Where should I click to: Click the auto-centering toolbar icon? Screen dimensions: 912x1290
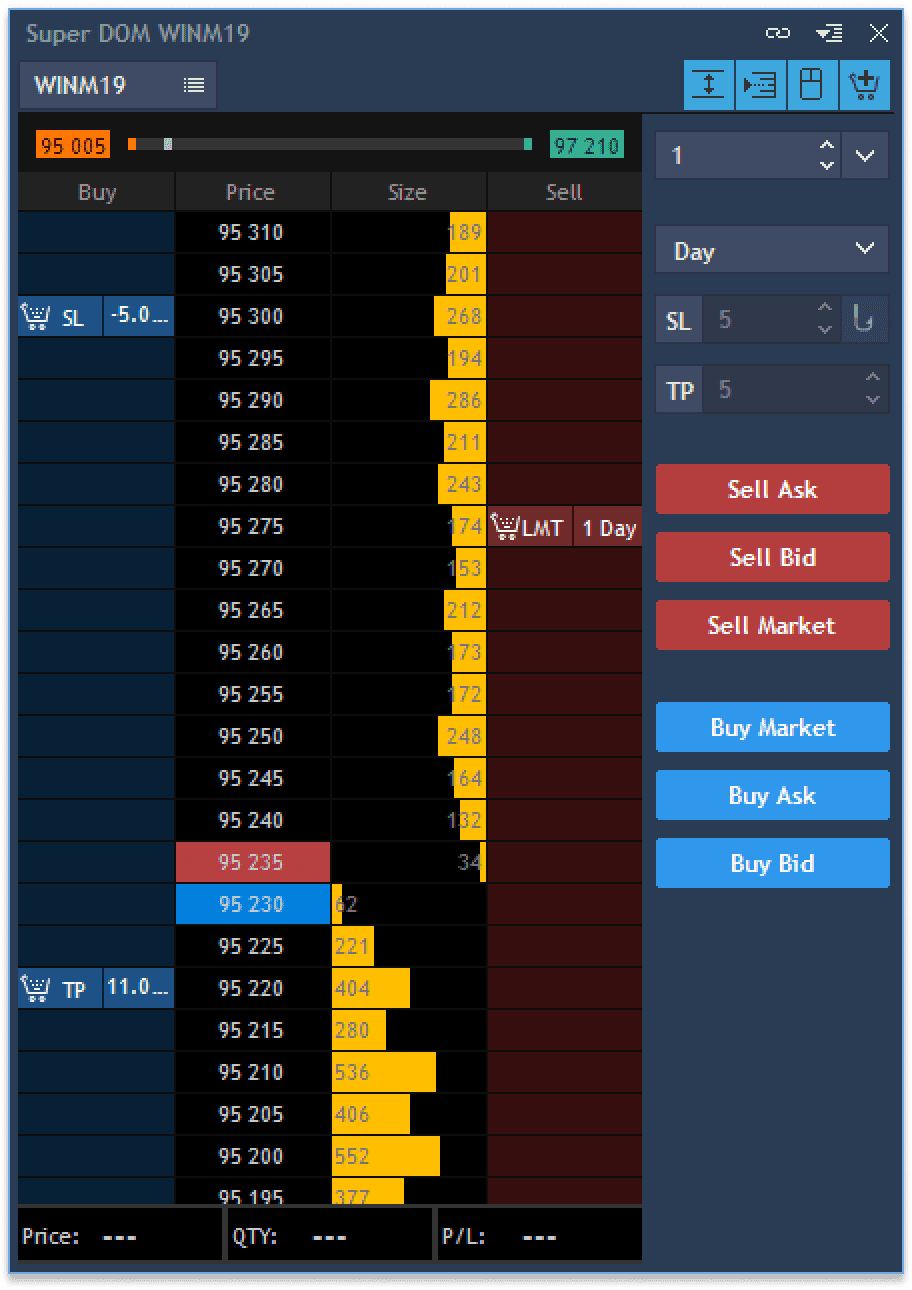coord(708,85)
